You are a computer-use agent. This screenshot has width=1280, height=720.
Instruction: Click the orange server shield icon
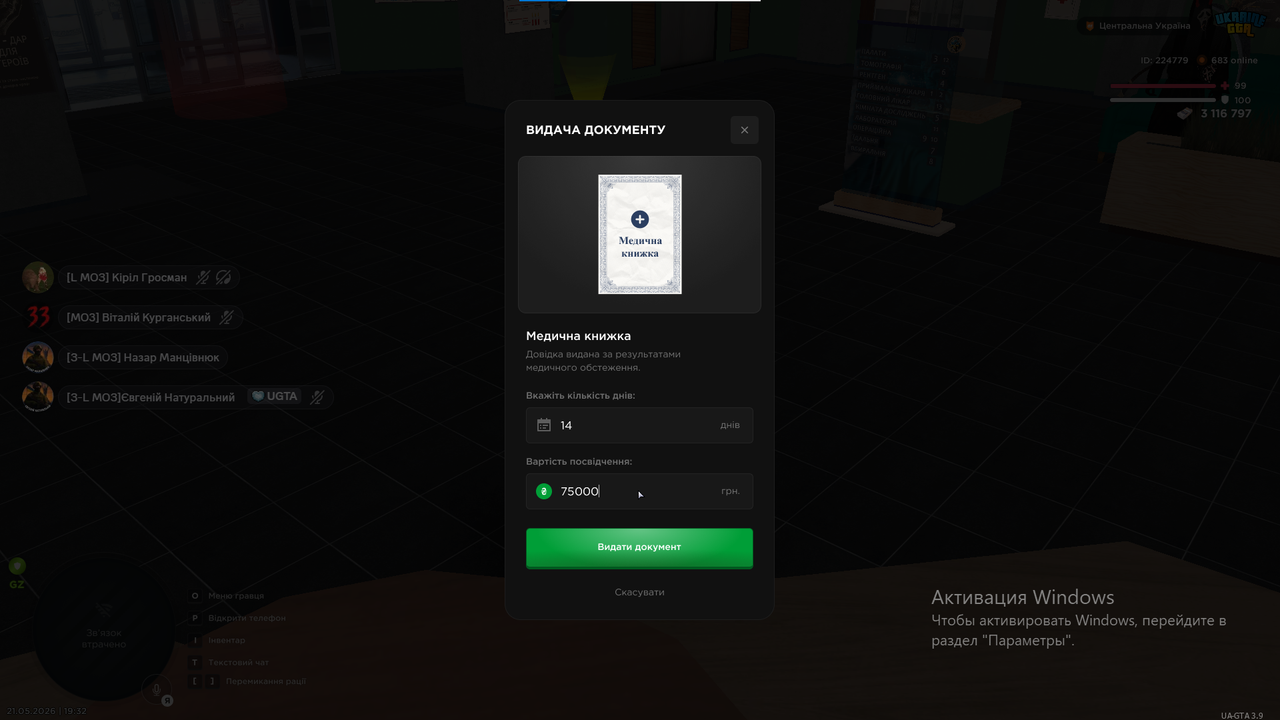1090,26
